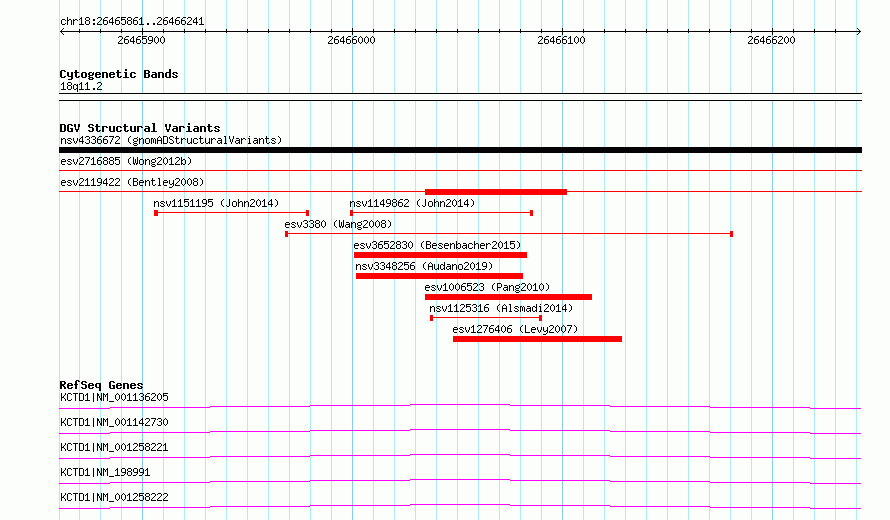Open nsv1125316 (Alsmadi2014) label

point(501,308)
